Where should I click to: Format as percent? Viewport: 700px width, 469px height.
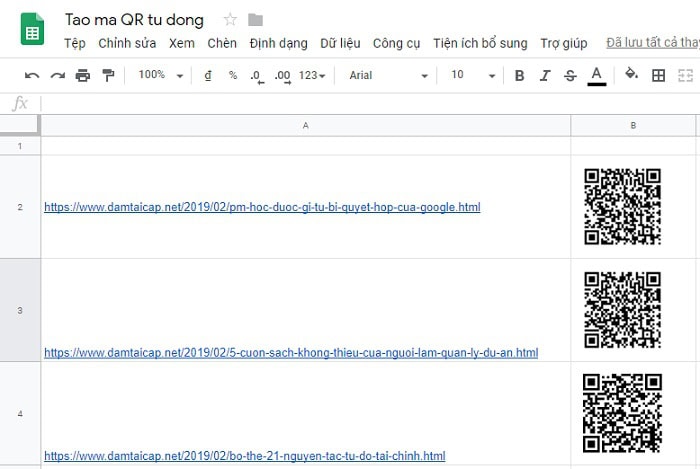(233, 75)
